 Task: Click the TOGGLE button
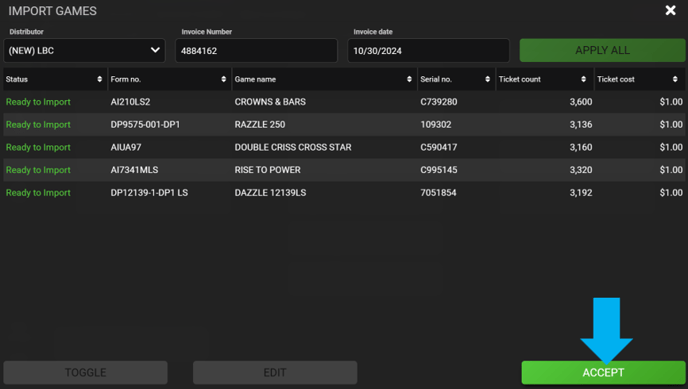86,373
